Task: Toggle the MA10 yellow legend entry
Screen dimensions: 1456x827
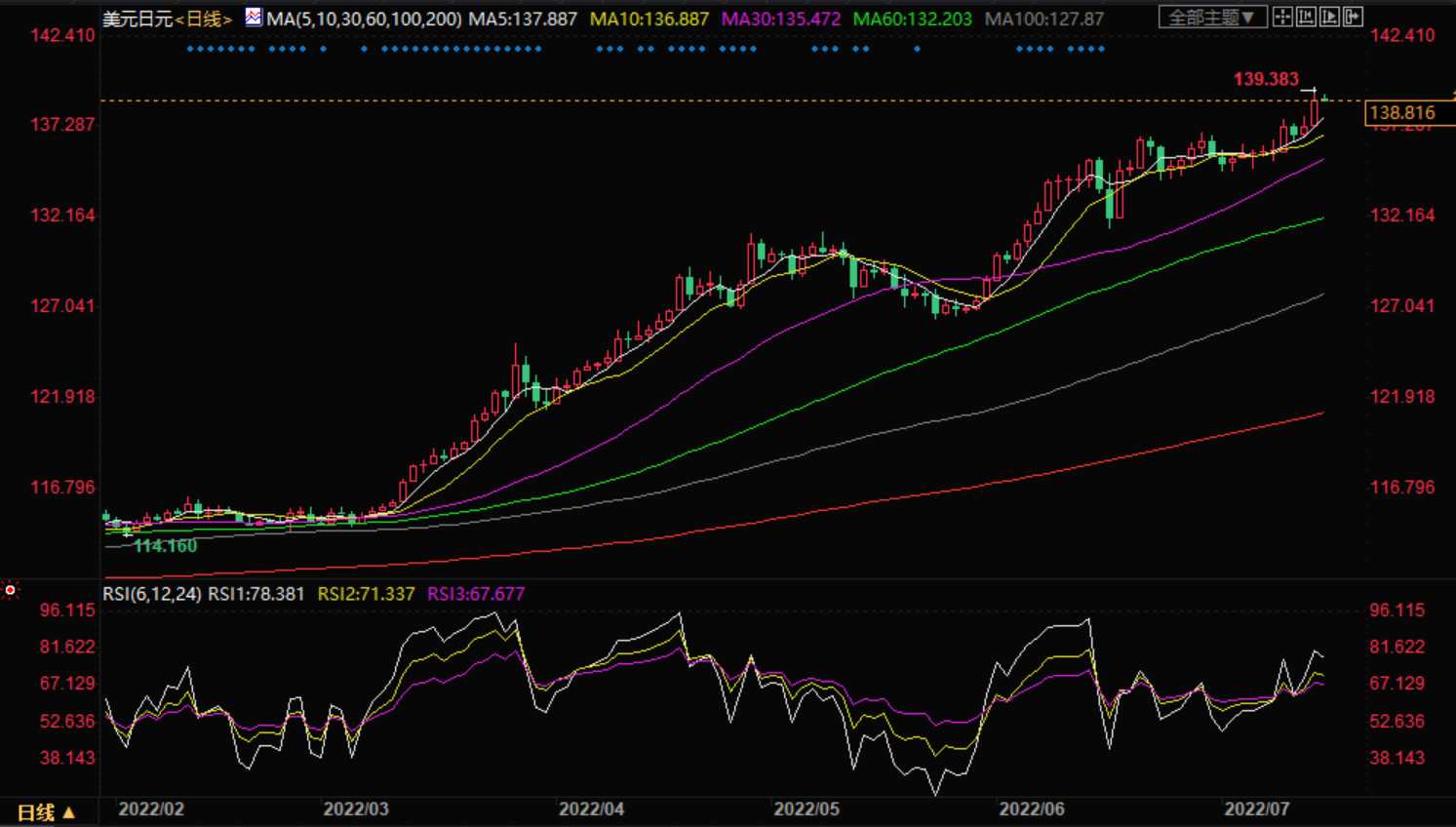Action: [649, 19]
